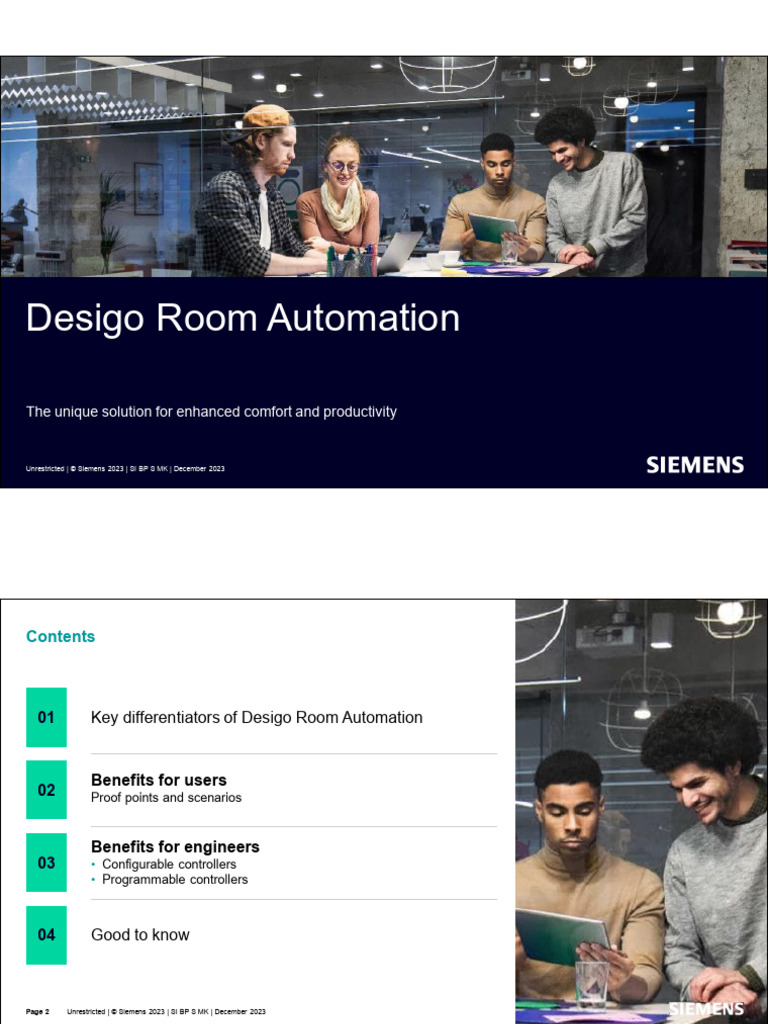Select the 'Configurable controllers' bullet
The height and width of the screenshot is (1024, 768).
pyautogui.click(x=169, y=864)
